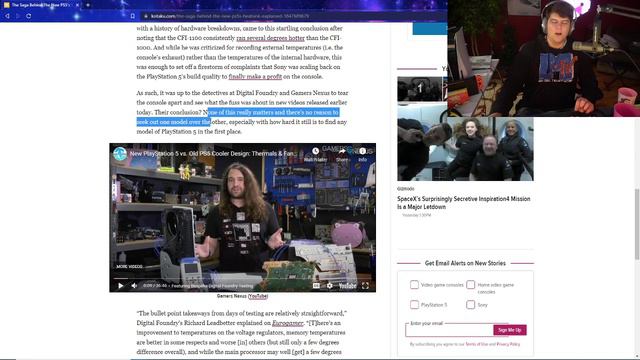This screenshot has width=640, height=360.
Task: Open a new browser tab with the plus
Action: tap(88, 5)
